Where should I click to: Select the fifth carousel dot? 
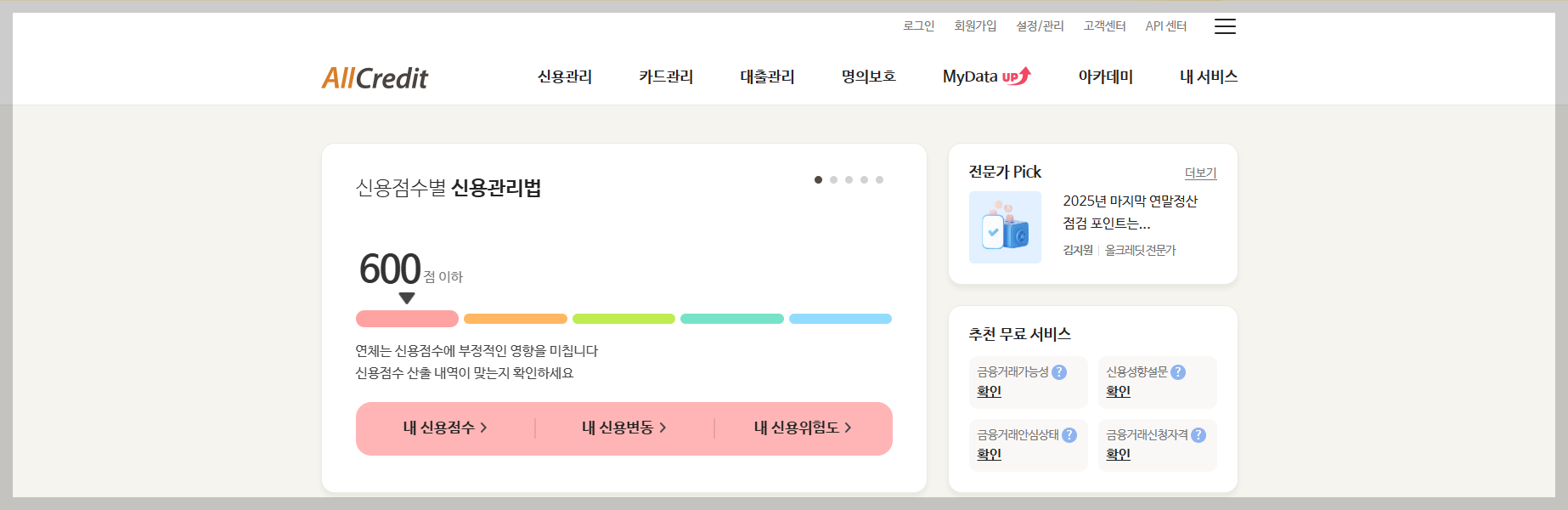click(879, 179)
